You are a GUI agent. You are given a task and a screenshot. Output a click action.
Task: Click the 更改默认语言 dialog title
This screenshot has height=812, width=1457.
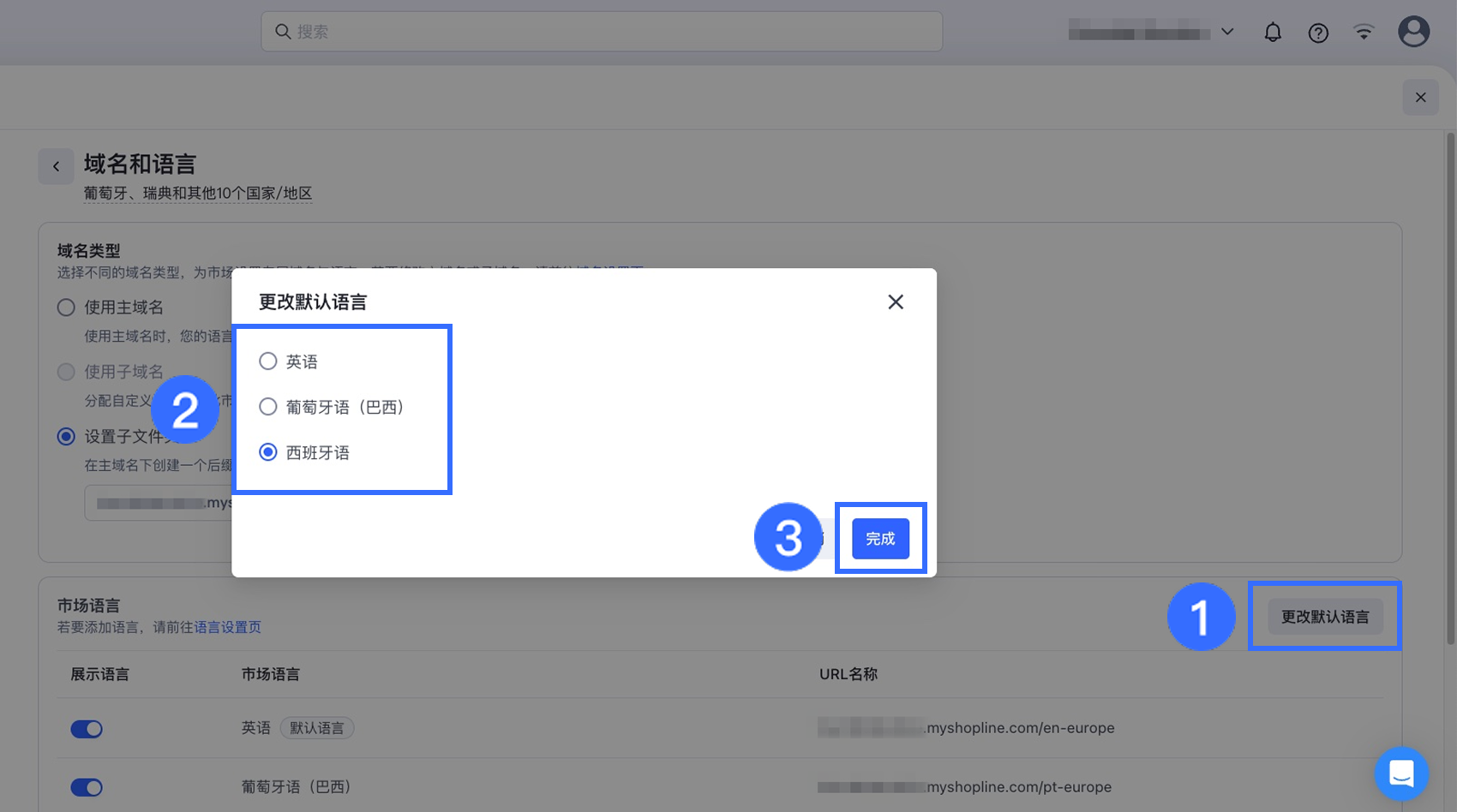click(313, 302)
